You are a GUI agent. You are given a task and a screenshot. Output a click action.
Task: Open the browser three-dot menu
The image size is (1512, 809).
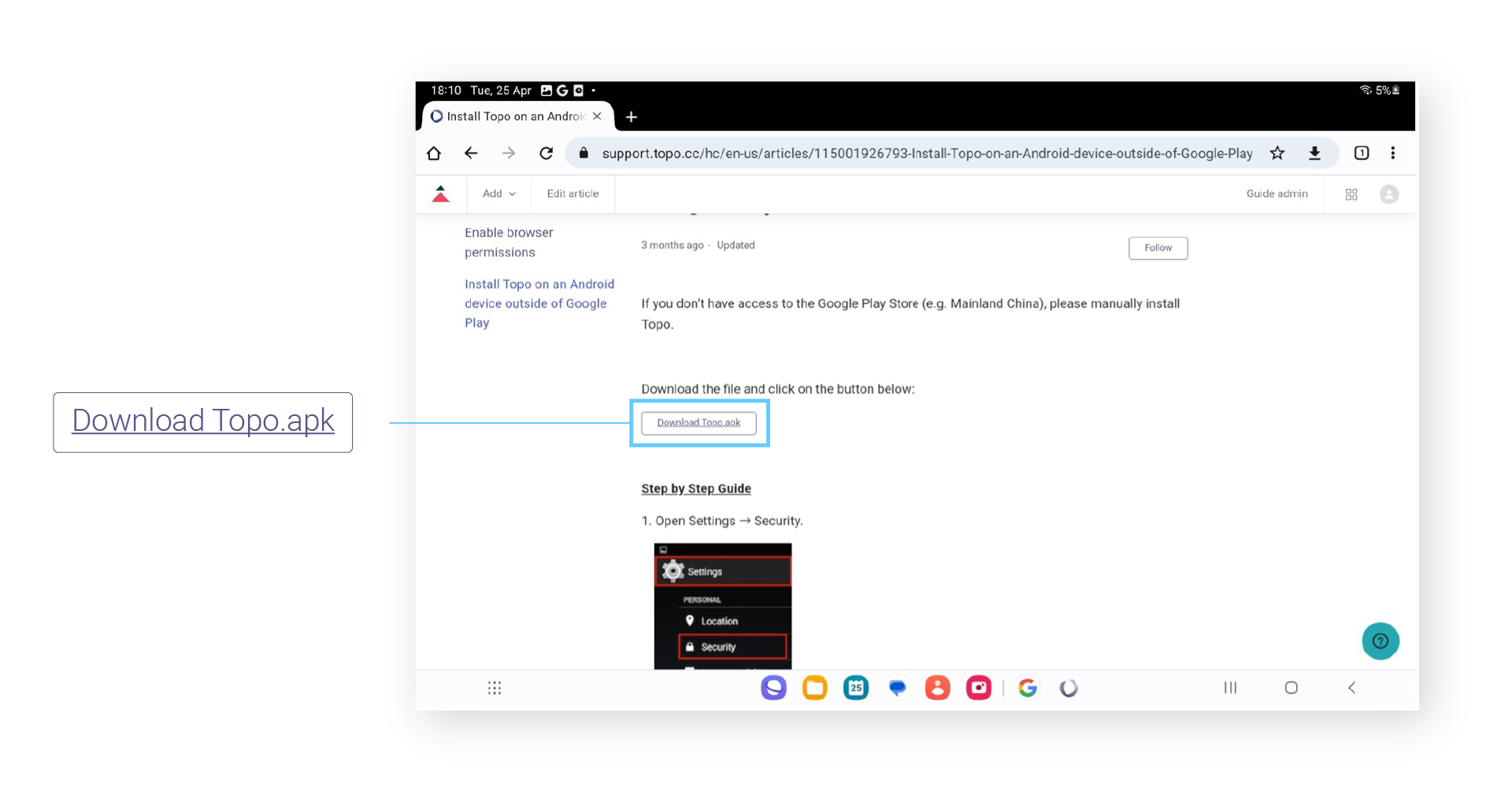(x=1392, y=154)
